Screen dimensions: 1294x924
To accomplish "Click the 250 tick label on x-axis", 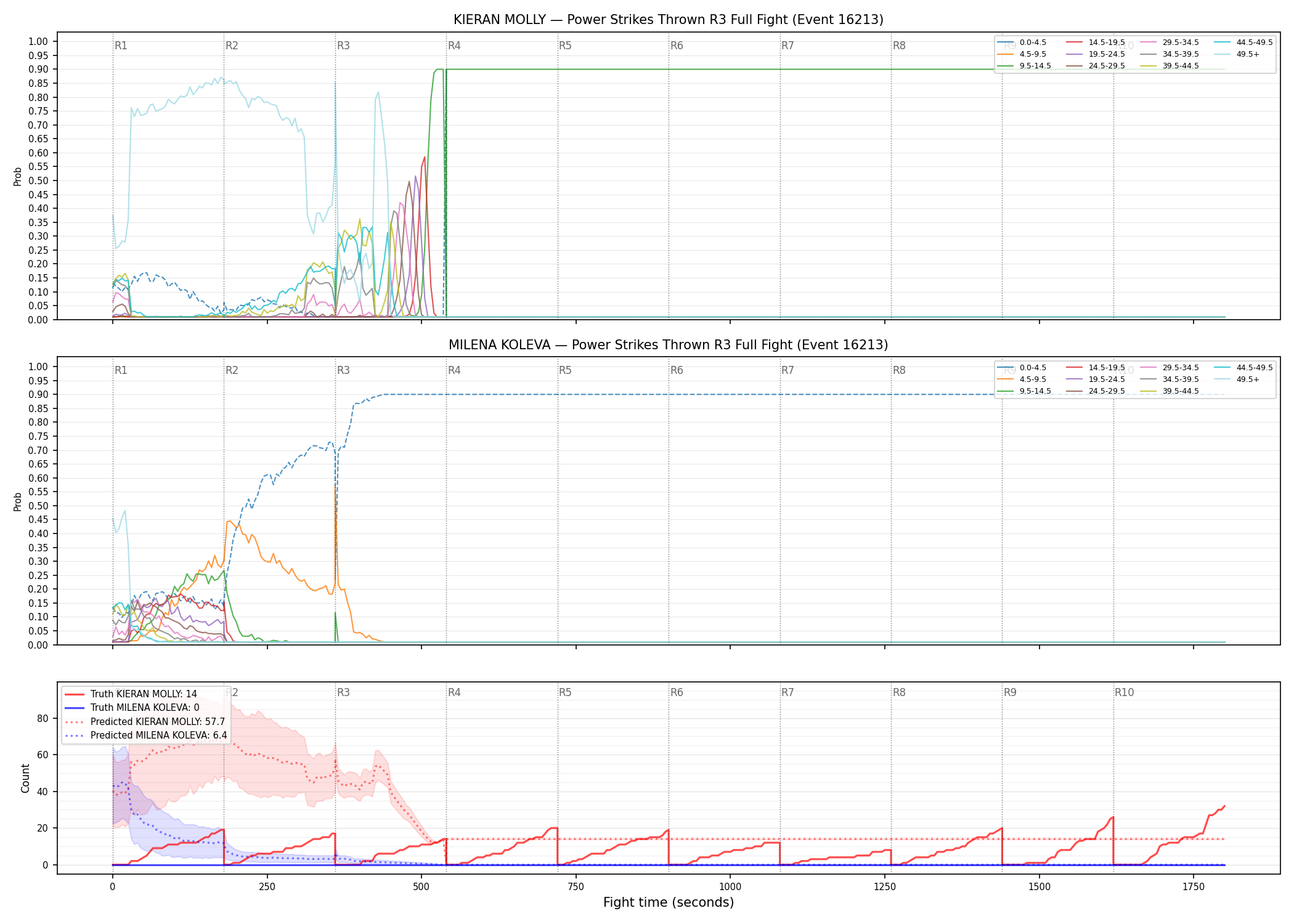I will [267, 886].
